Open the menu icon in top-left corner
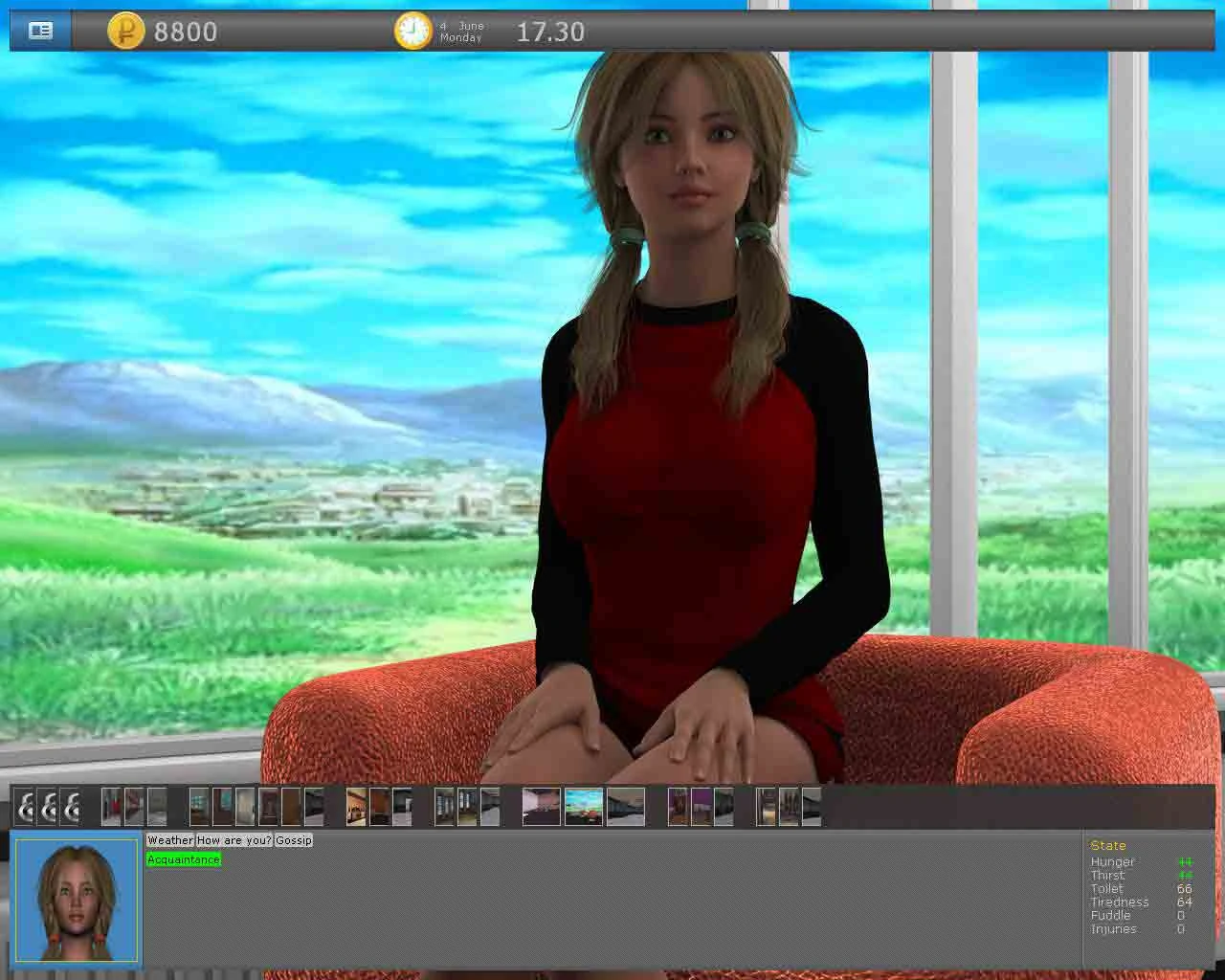Image resolution: width=1225 pixels, height=980 pixels. (40, 31)
